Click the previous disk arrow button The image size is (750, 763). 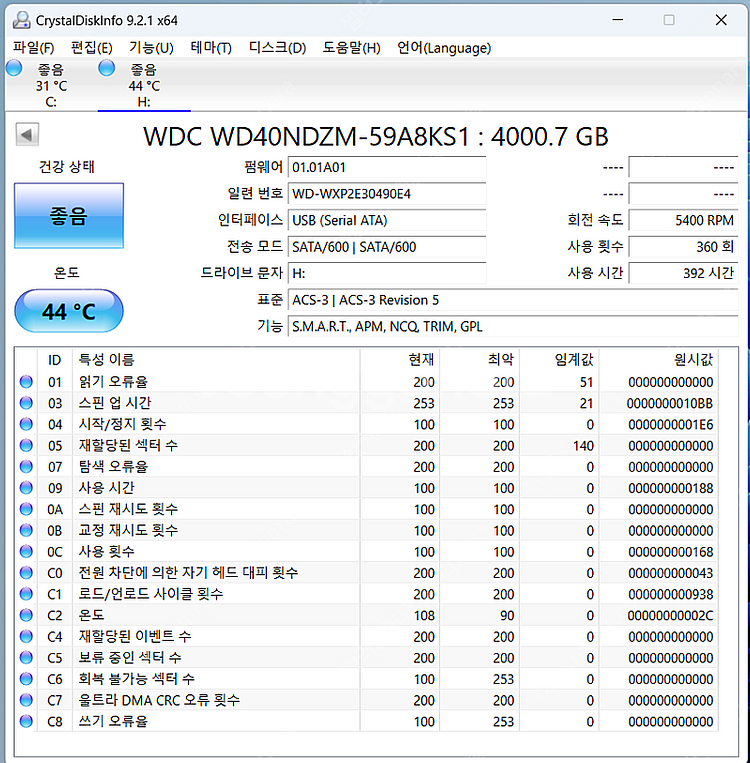[27, 135]
